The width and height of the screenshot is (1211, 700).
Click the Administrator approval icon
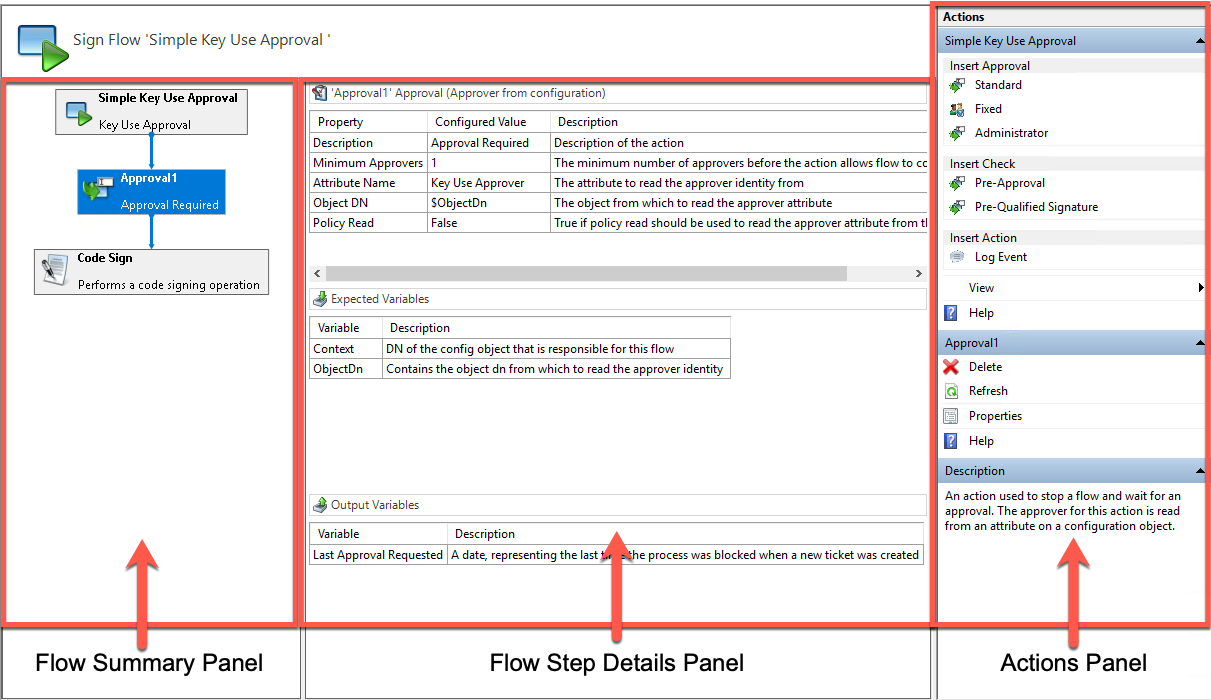pos(957,133)
